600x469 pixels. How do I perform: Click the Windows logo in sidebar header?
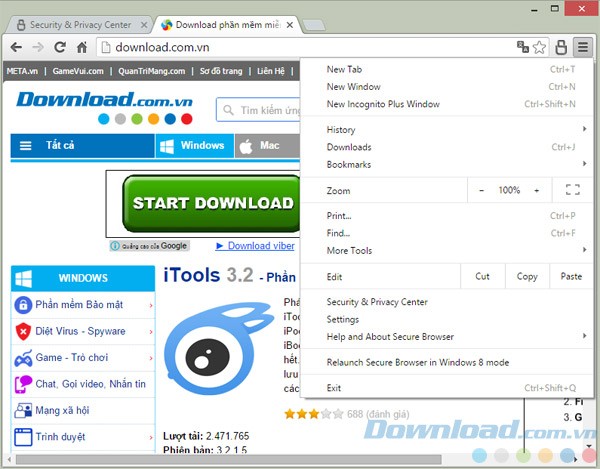pyautogui.click(x=23, y=278)
